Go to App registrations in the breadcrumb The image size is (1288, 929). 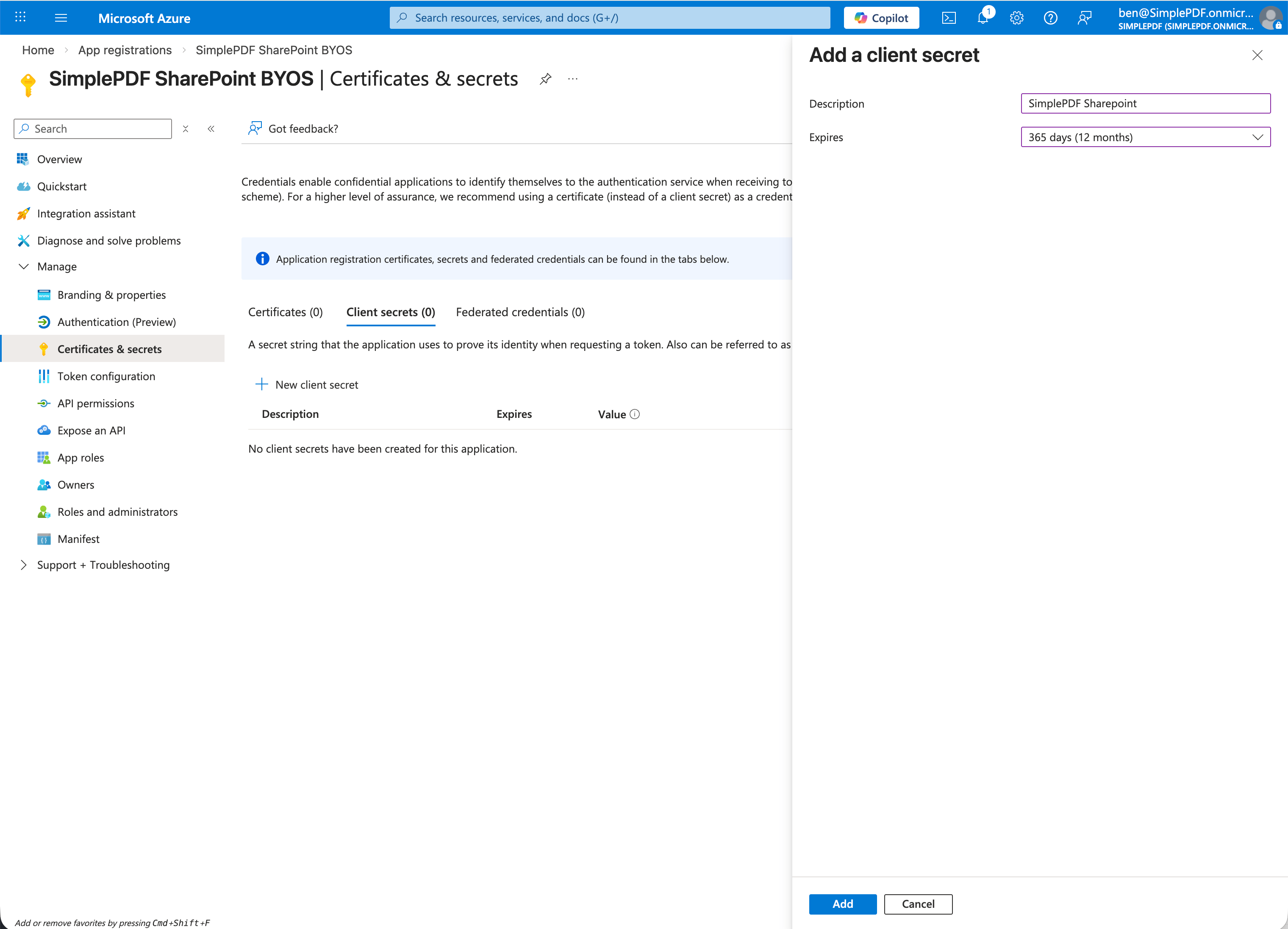pos(125,50)
